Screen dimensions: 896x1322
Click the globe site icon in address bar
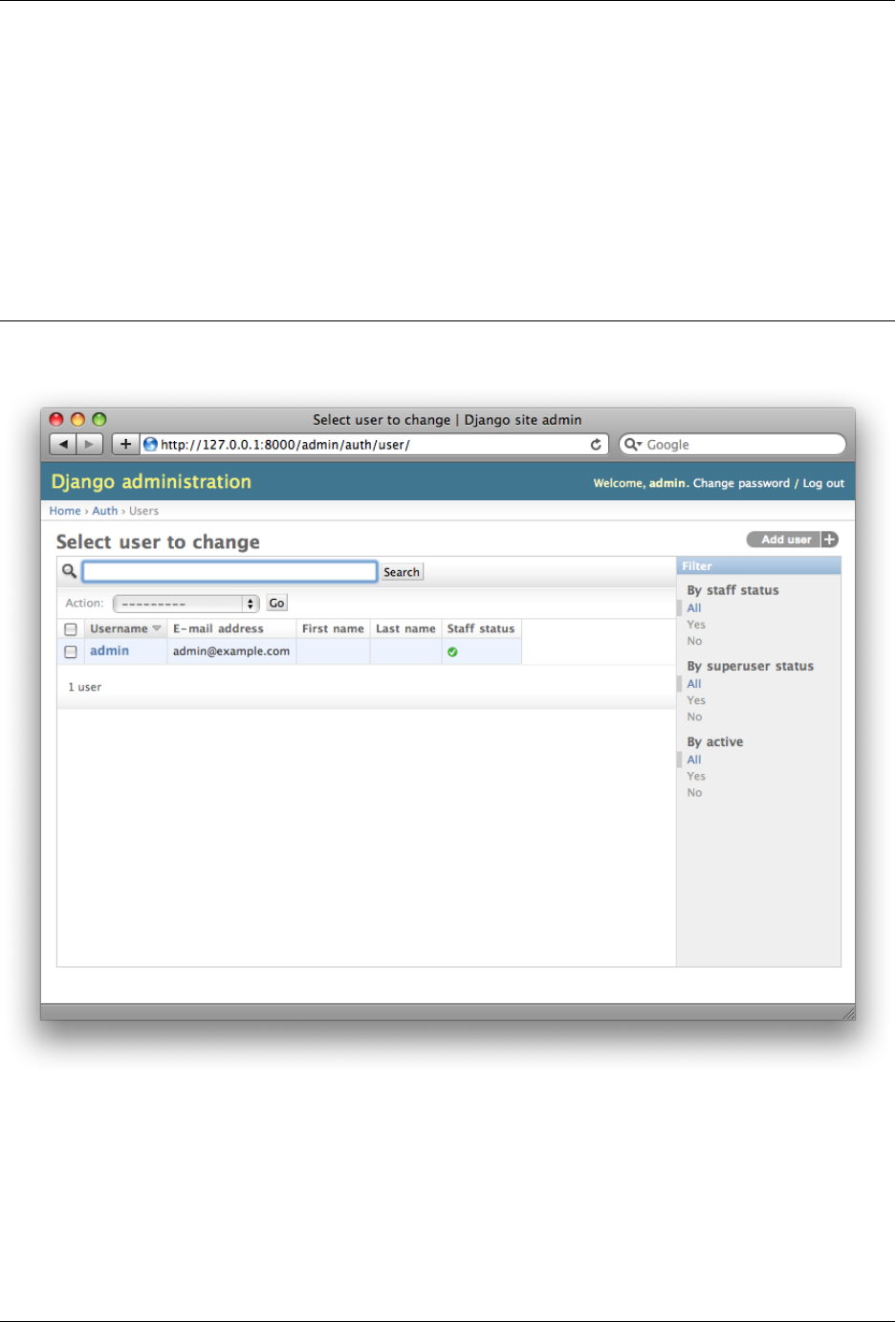(150, 445)
